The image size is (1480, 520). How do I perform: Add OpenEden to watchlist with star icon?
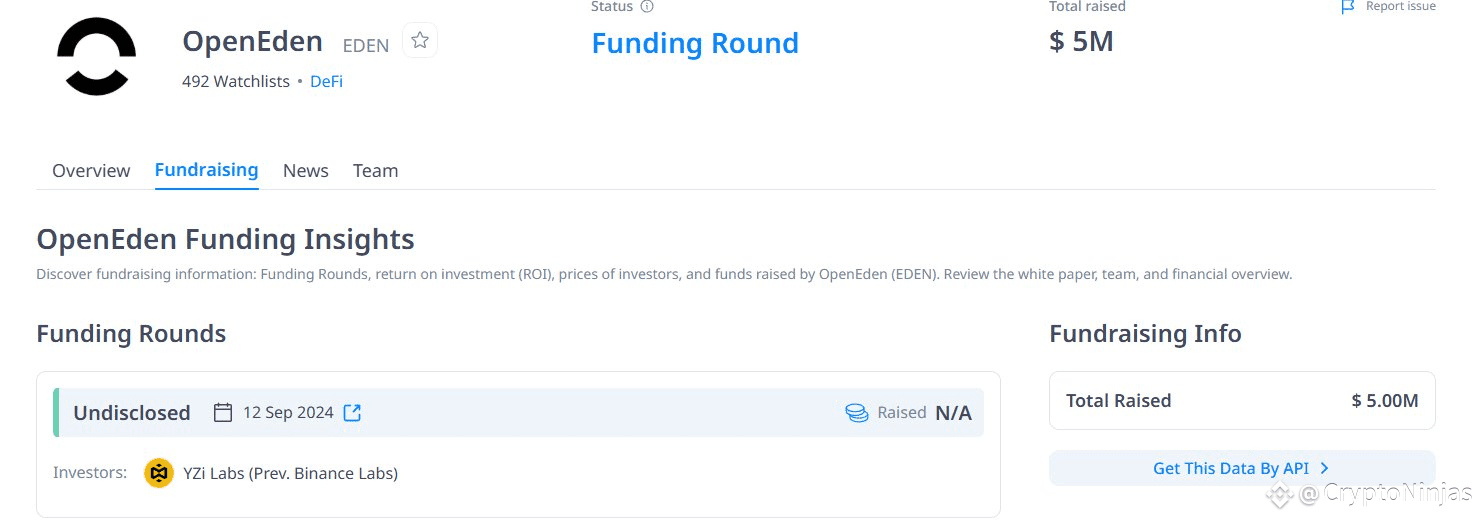(420, 41)
